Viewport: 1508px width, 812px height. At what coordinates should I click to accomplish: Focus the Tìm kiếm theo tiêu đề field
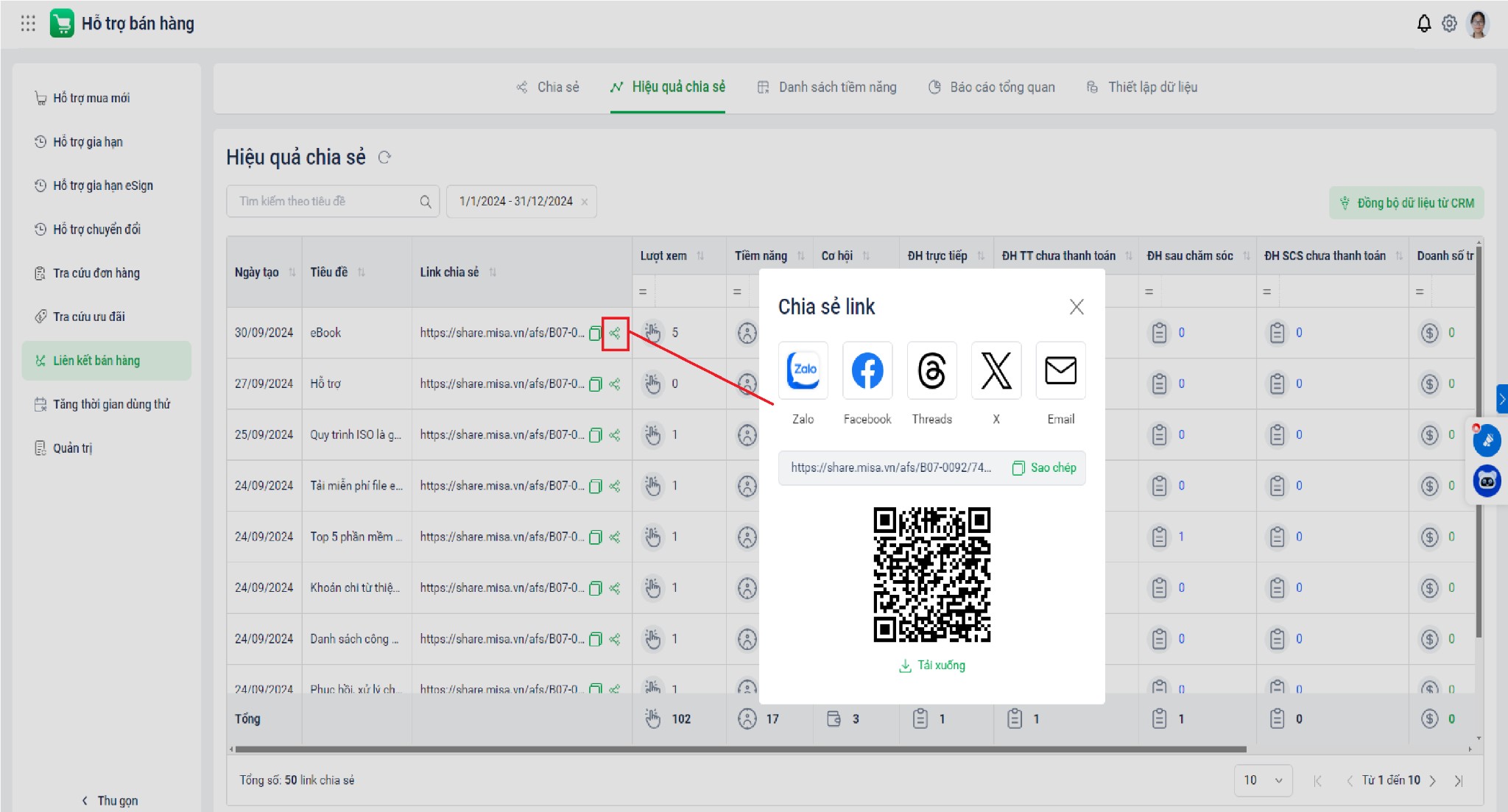coord(324,202)
